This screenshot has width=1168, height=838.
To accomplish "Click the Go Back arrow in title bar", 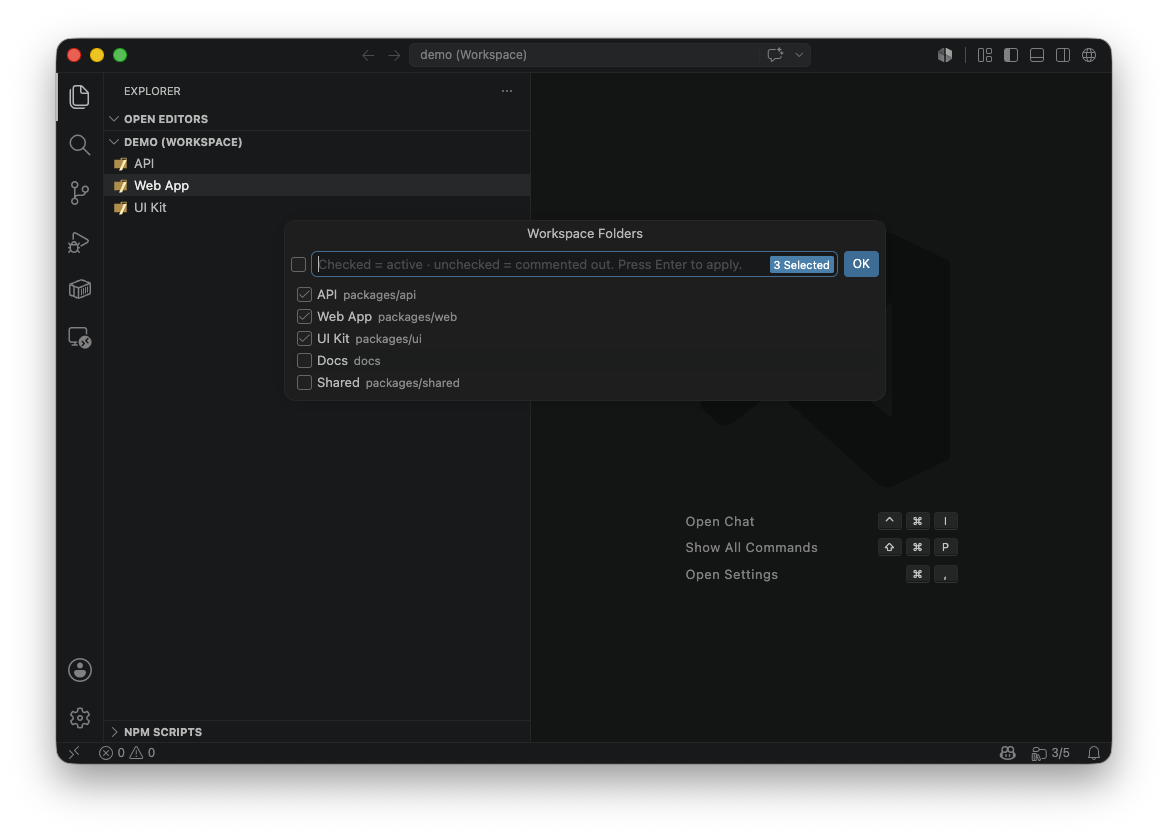I will (x=368, y=55).
